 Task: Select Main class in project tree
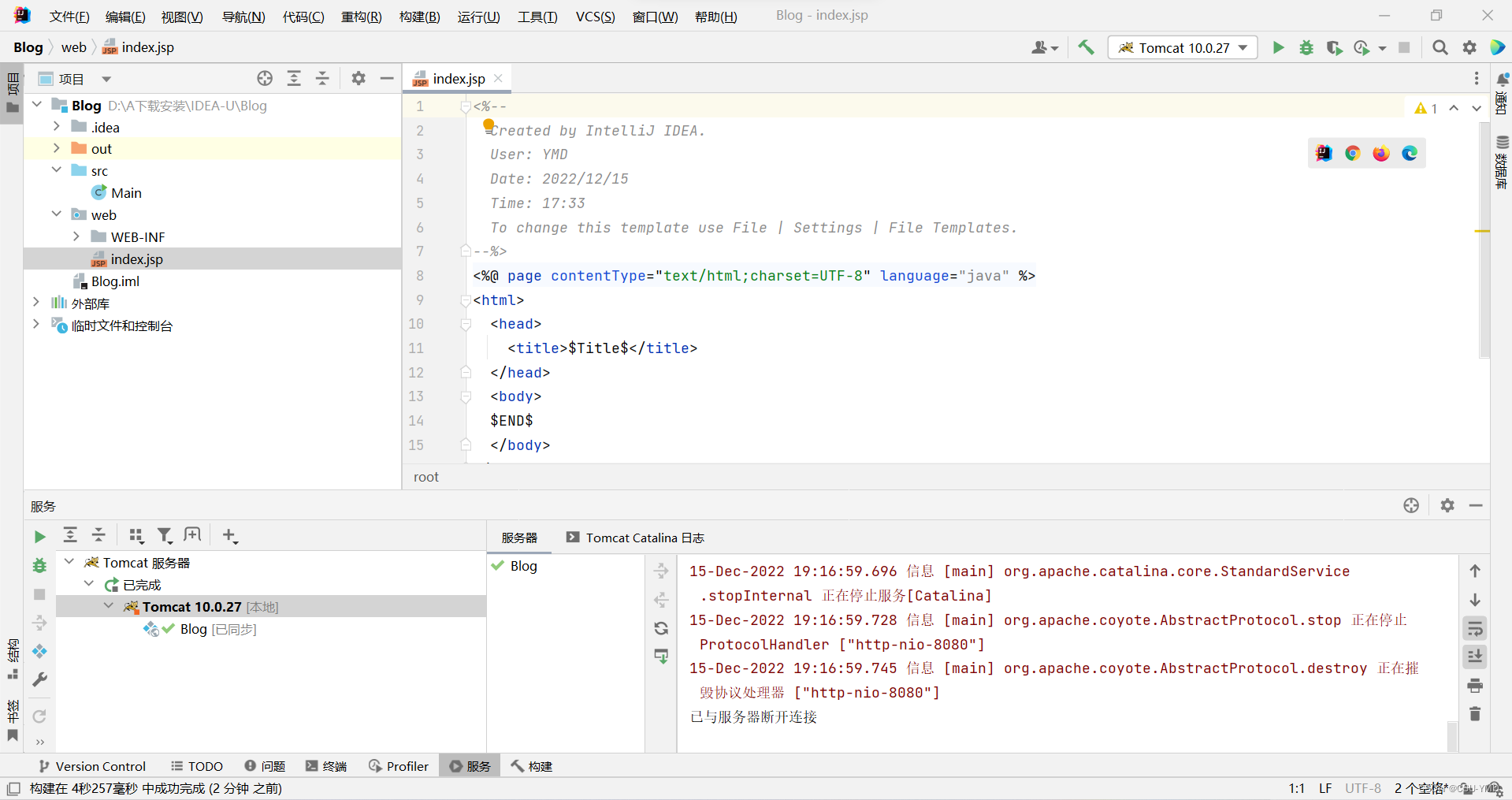[x=126, y=193]
